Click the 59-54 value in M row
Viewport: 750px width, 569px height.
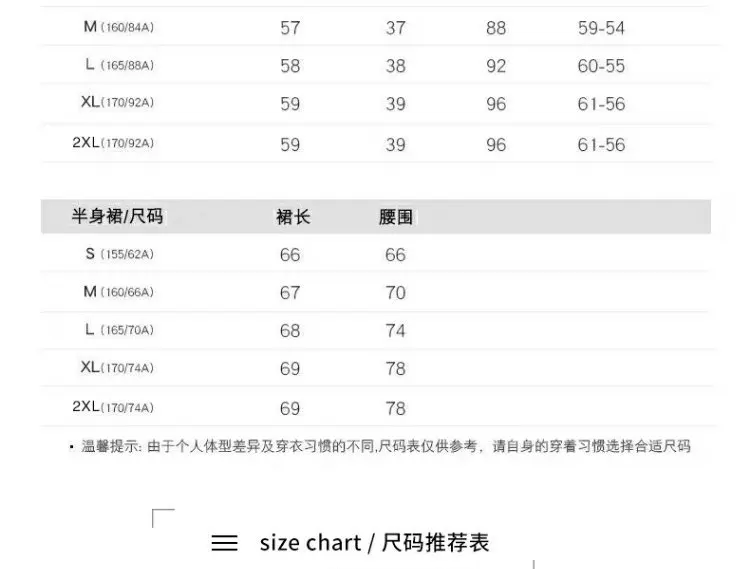(601, 28)
